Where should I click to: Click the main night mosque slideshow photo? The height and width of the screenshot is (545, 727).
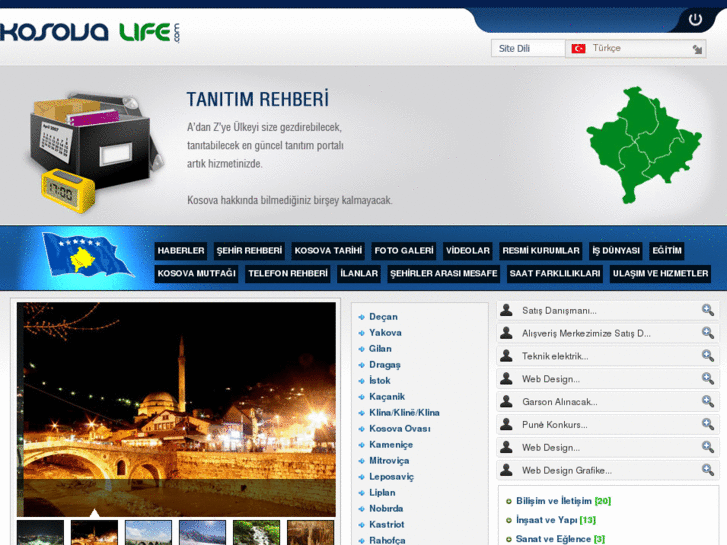[x=176, y=410]
